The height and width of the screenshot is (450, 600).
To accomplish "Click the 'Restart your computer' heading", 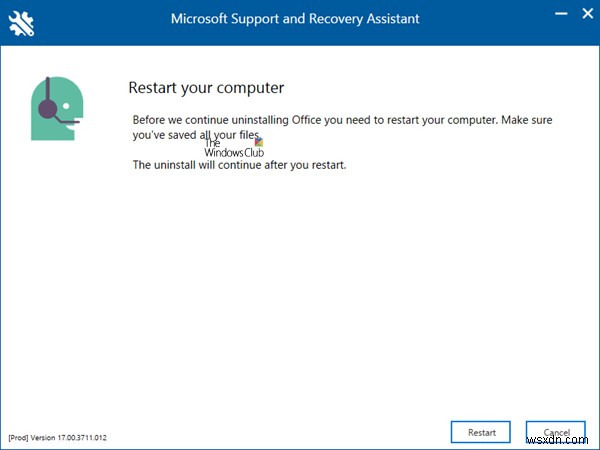I will point(206,88).
